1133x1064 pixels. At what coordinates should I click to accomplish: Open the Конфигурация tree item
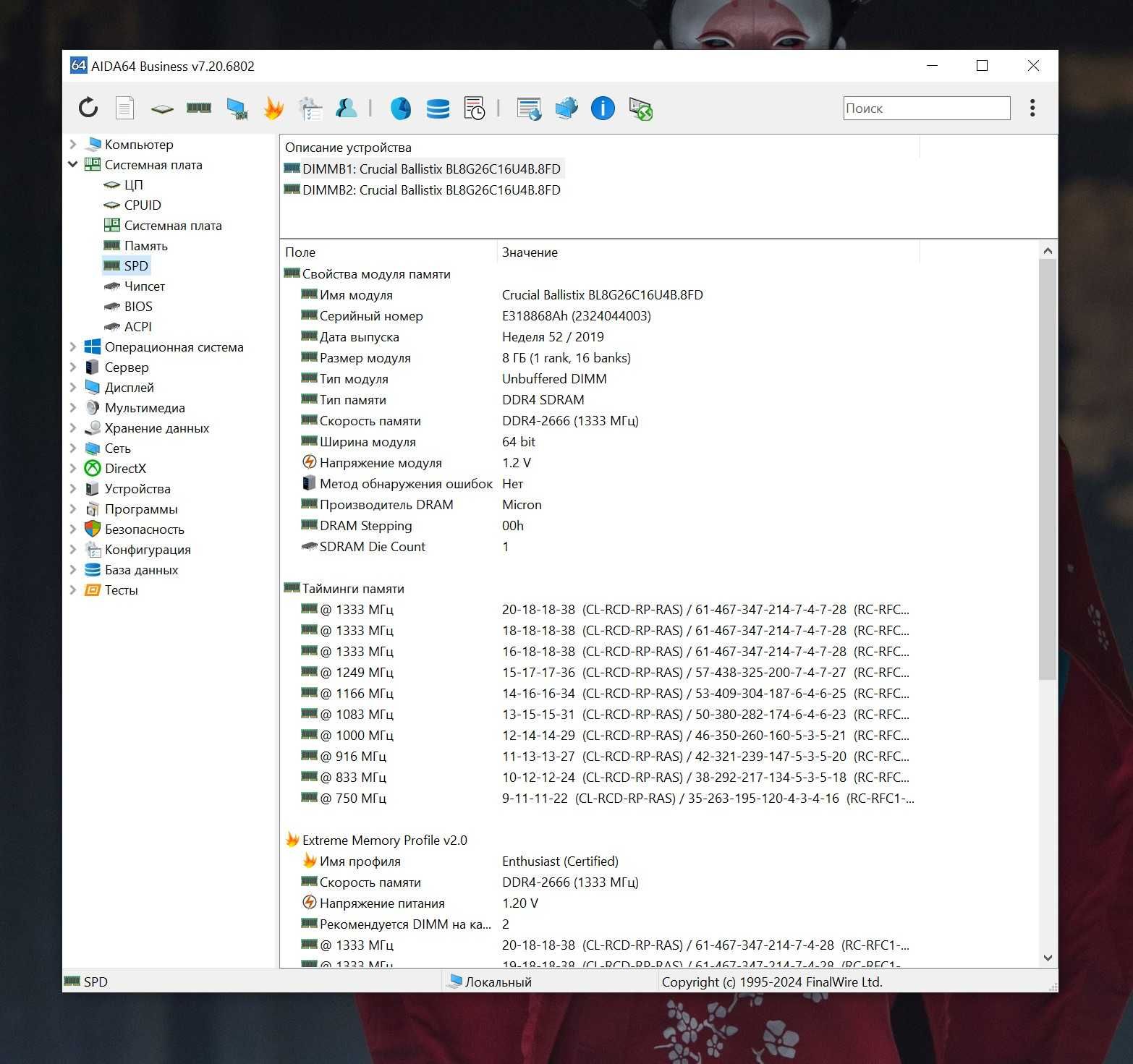click(148, 549)
